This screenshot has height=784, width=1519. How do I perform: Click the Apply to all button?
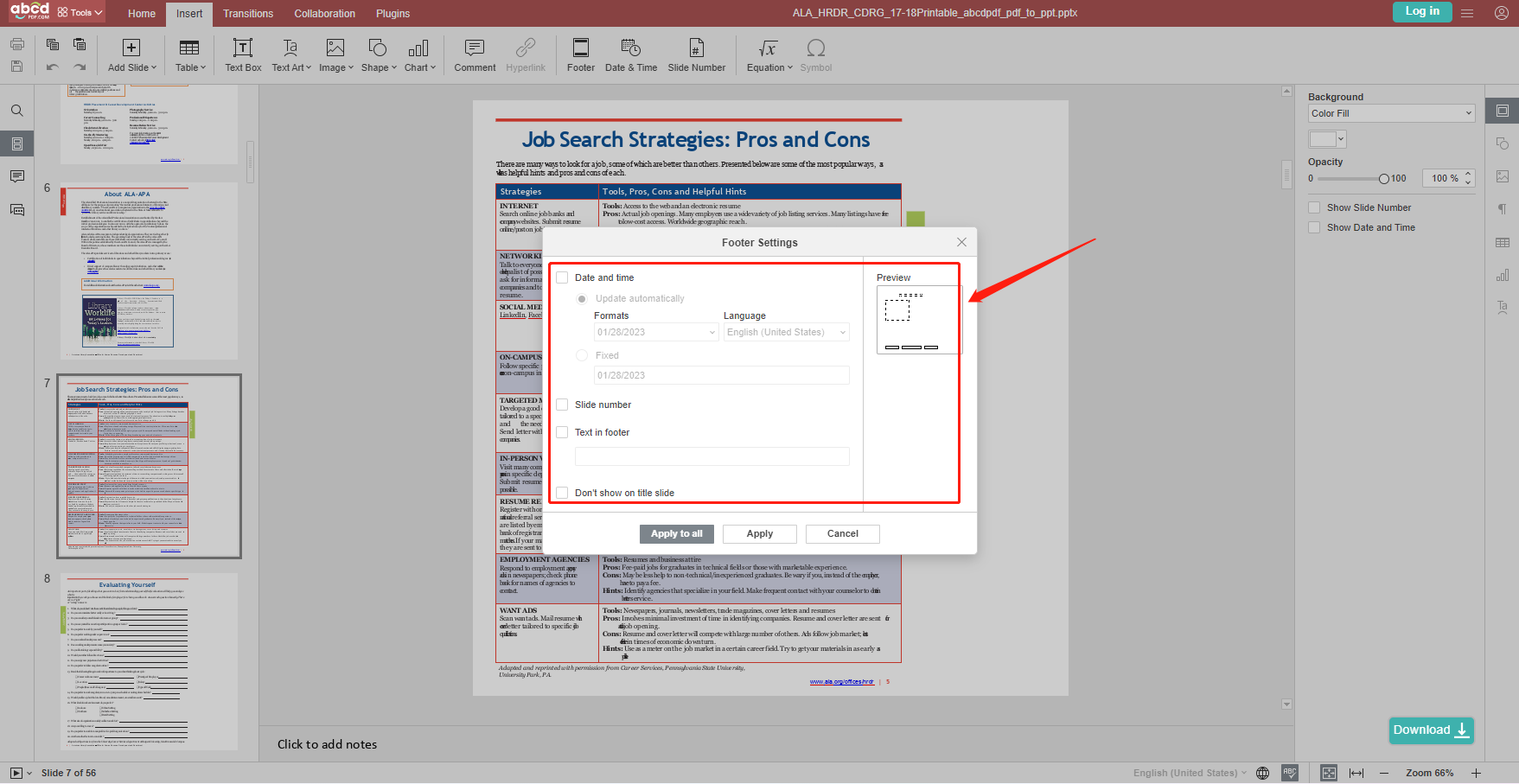click(x=677, y=534)
